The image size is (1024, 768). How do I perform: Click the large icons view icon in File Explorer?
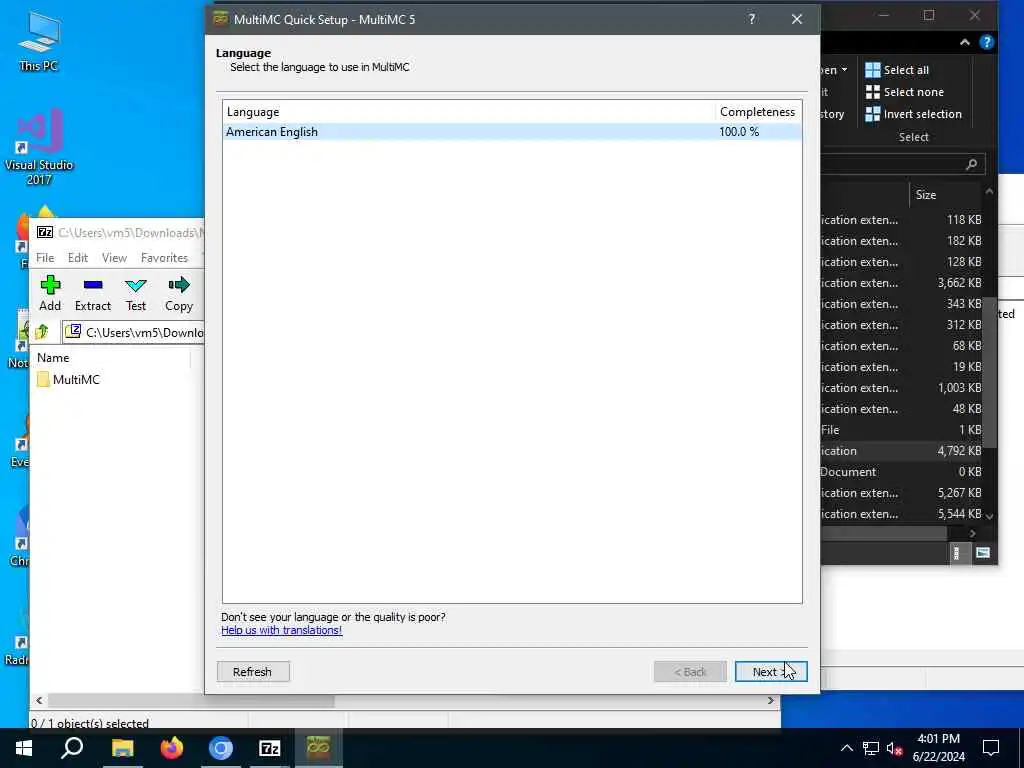[983, 553]
